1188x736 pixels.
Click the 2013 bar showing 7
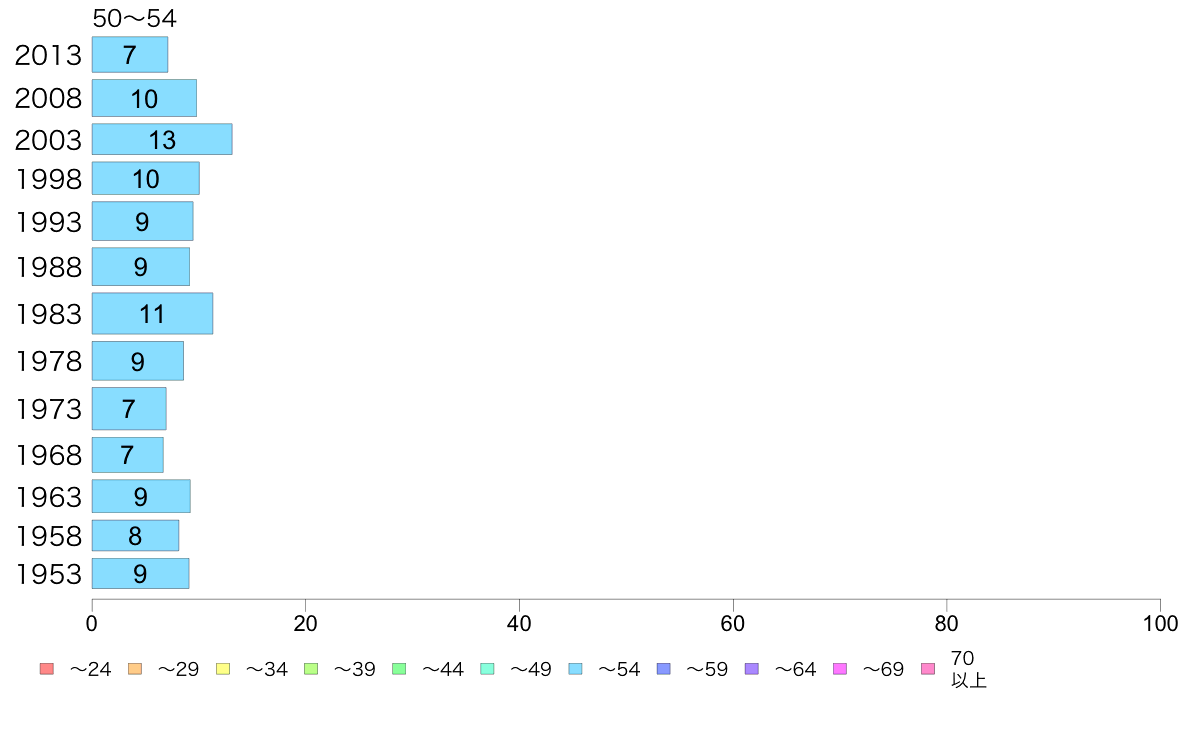click(130, 55)
